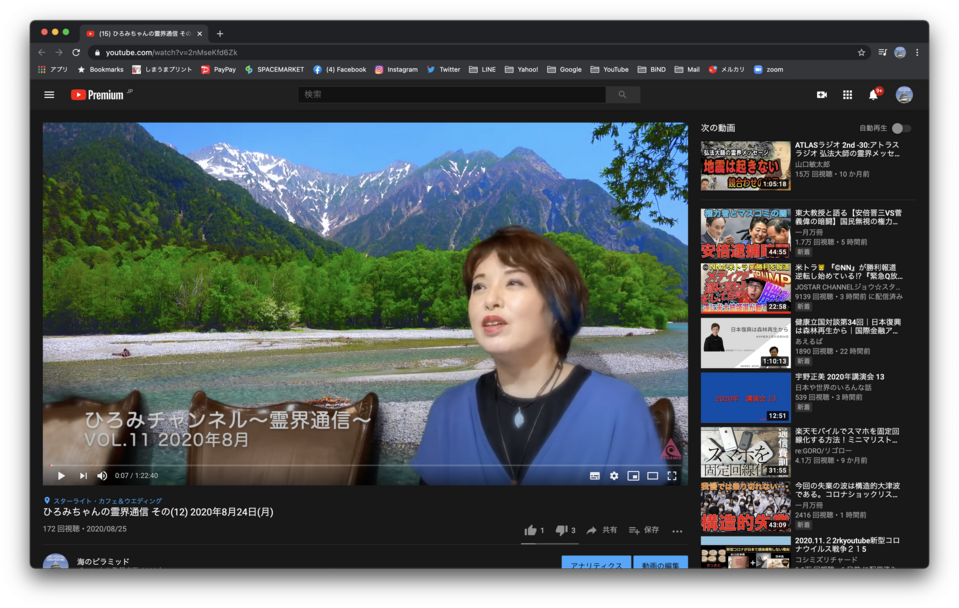
Task: Enter fullscreen mode in video player
Action: [x=672, y=476]
